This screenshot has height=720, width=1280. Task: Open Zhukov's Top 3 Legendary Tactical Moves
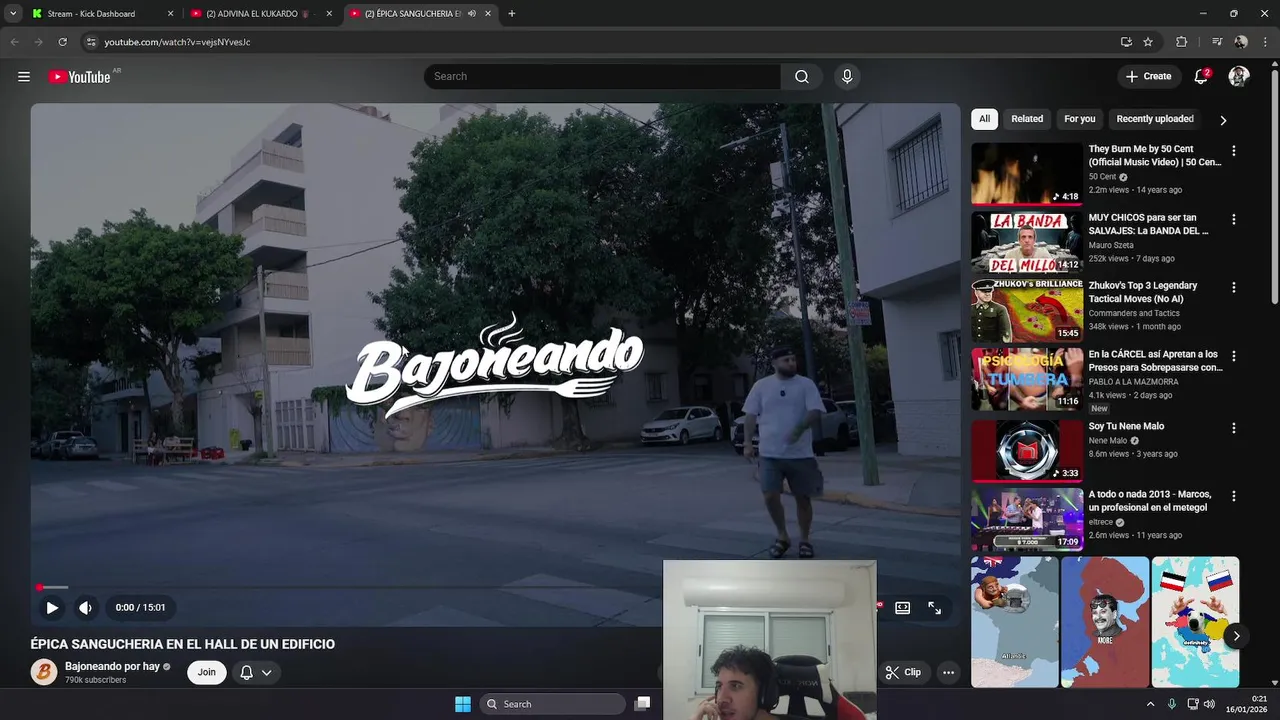1143,292
